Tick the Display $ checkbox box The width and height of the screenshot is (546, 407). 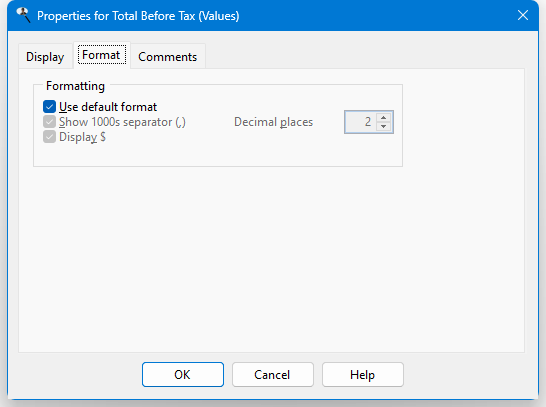[x=49, y=137]
